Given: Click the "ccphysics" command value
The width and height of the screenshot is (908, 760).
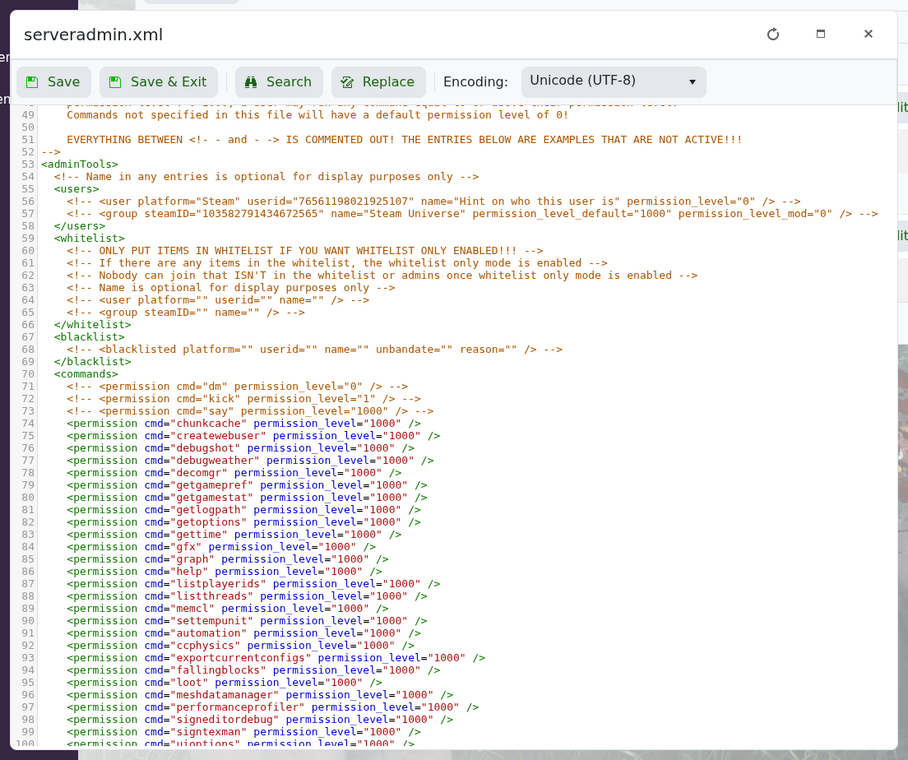Looking at the screenshot, I should tap(206, 645).
